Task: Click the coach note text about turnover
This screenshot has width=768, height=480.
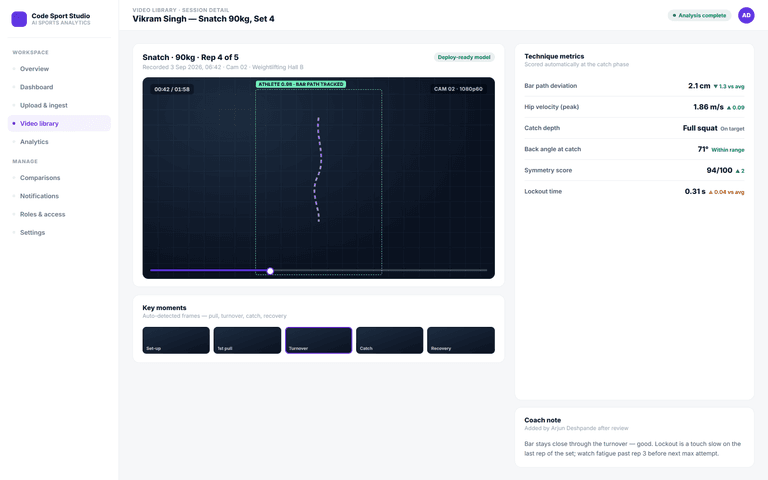Action: (632, 449)
